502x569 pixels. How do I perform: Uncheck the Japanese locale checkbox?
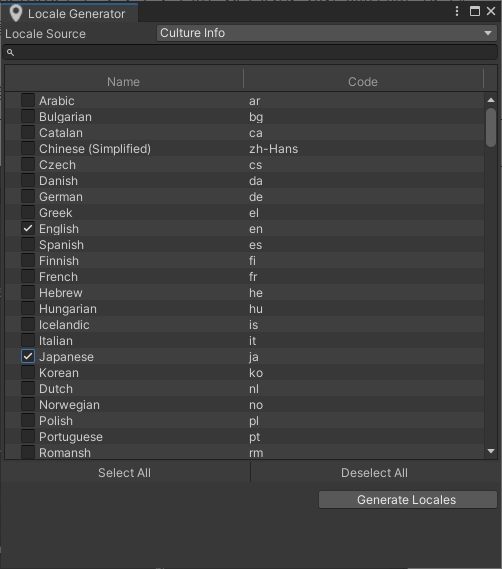(28, 356)
